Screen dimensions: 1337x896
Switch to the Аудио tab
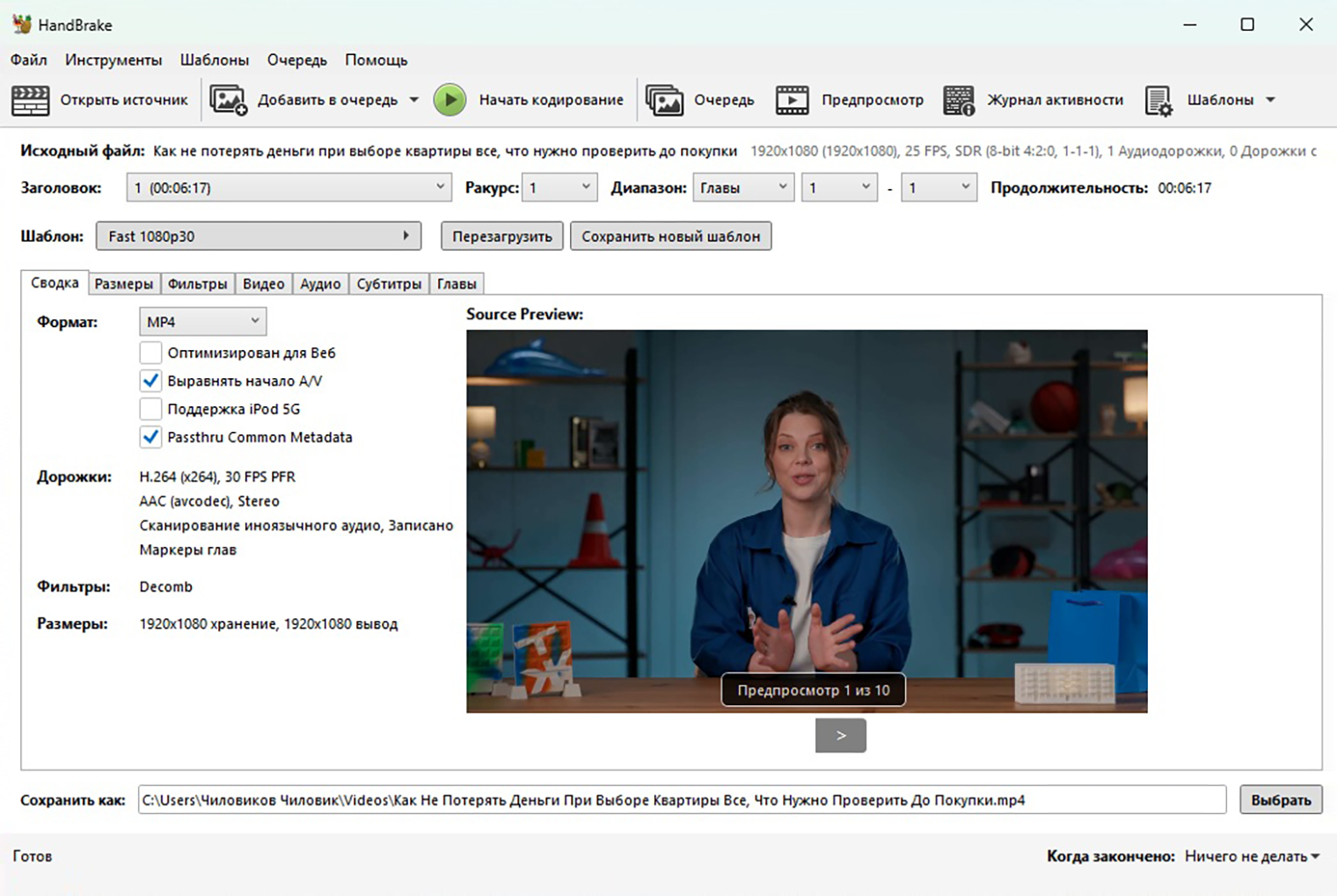tap(320, 283)
